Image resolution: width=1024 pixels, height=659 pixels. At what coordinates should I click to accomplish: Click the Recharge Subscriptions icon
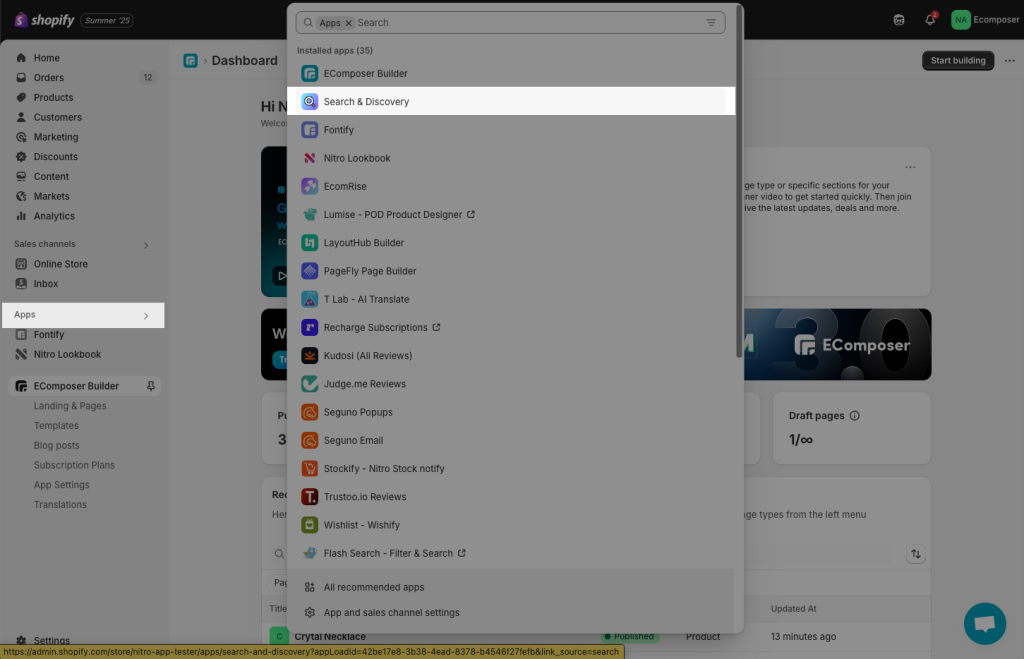[x=310, y=327]
